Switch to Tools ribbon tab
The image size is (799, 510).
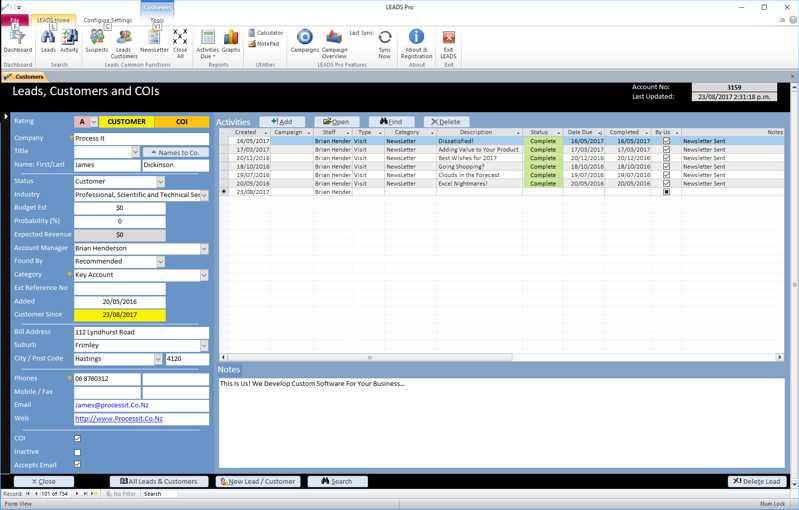(x=157, y=20)
